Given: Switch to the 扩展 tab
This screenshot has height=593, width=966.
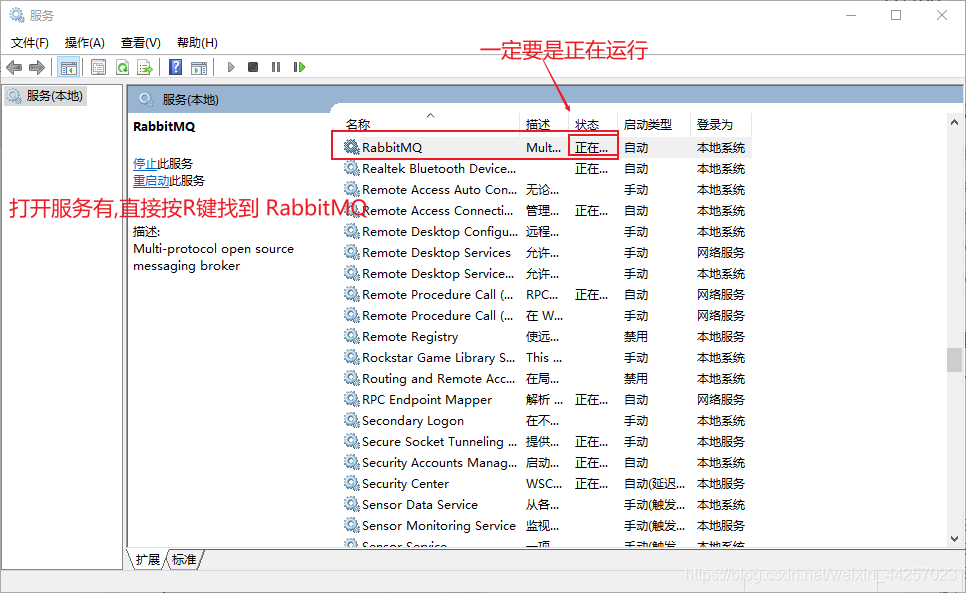Looking at the screenshot, I should pyautogui.click(x=147, y=559).
